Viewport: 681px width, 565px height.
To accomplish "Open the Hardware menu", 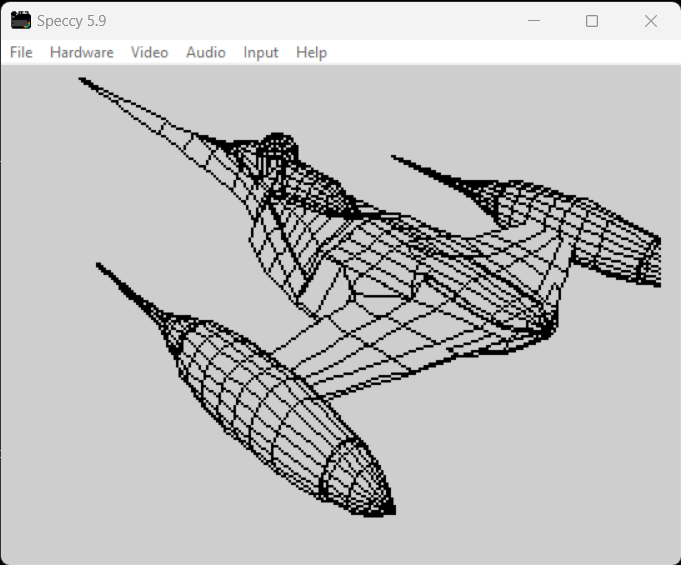I will (81, 52).
